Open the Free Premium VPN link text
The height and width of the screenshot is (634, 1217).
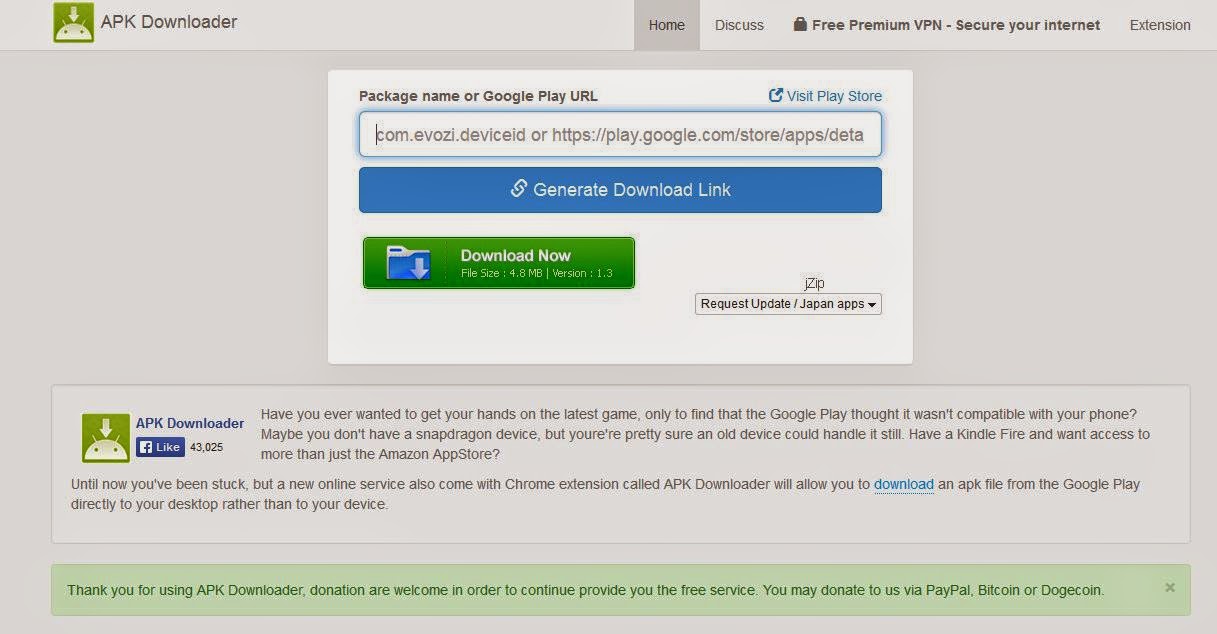pyautogui.click(x=956, y=25)
